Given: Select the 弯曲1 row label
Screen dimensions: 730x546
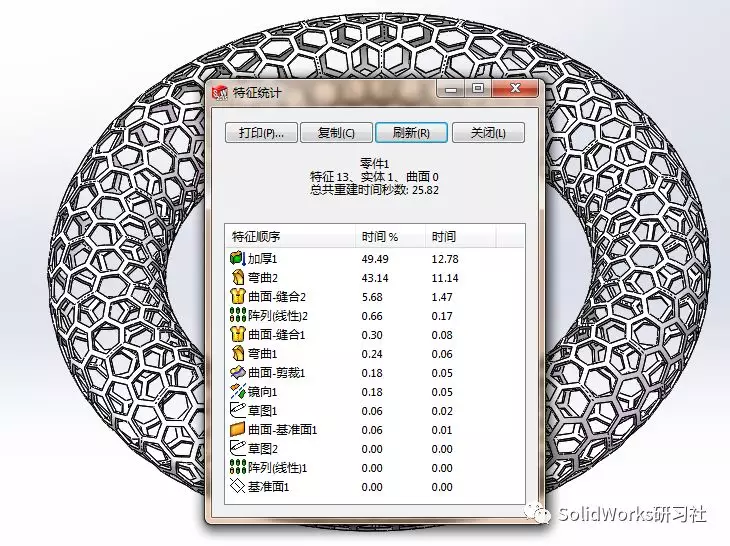Looking at the screenshot, I should pos(262,354).
